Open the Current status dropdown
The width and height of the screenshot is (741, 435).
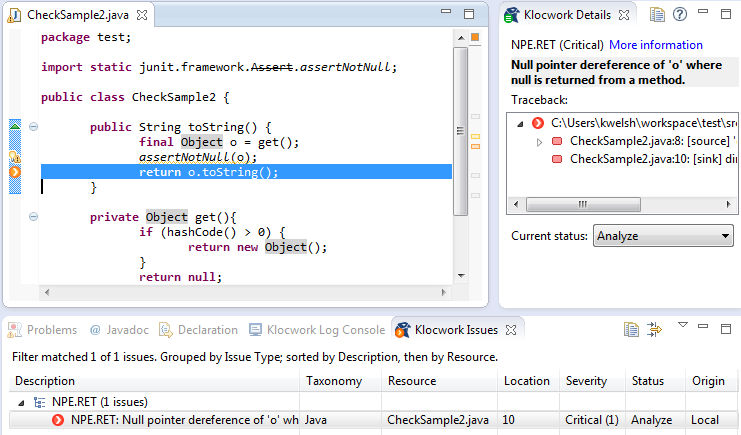click(663, 237)
